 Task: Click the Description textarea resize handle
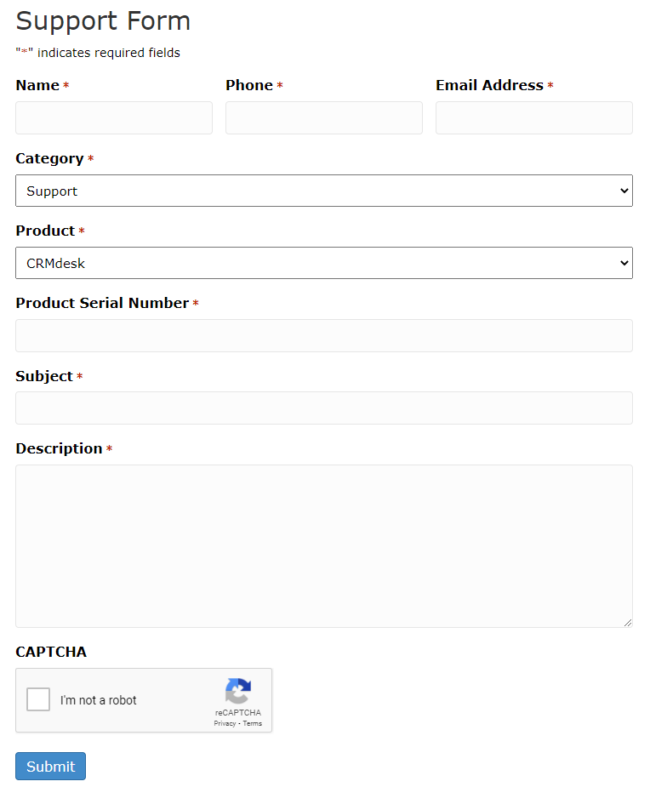[x=628, y=623]
